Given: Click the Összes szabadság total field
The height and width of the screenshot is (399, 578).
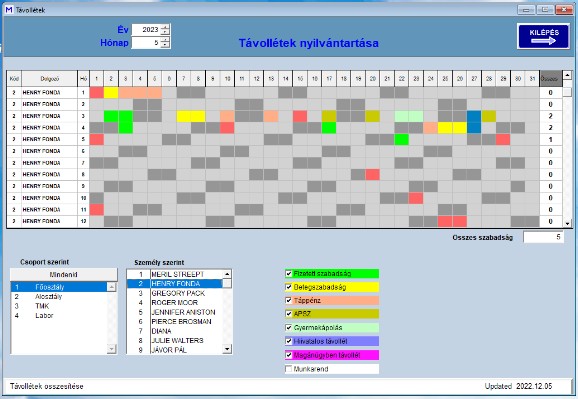Looking at the screenshot, I should click(543, 237).
